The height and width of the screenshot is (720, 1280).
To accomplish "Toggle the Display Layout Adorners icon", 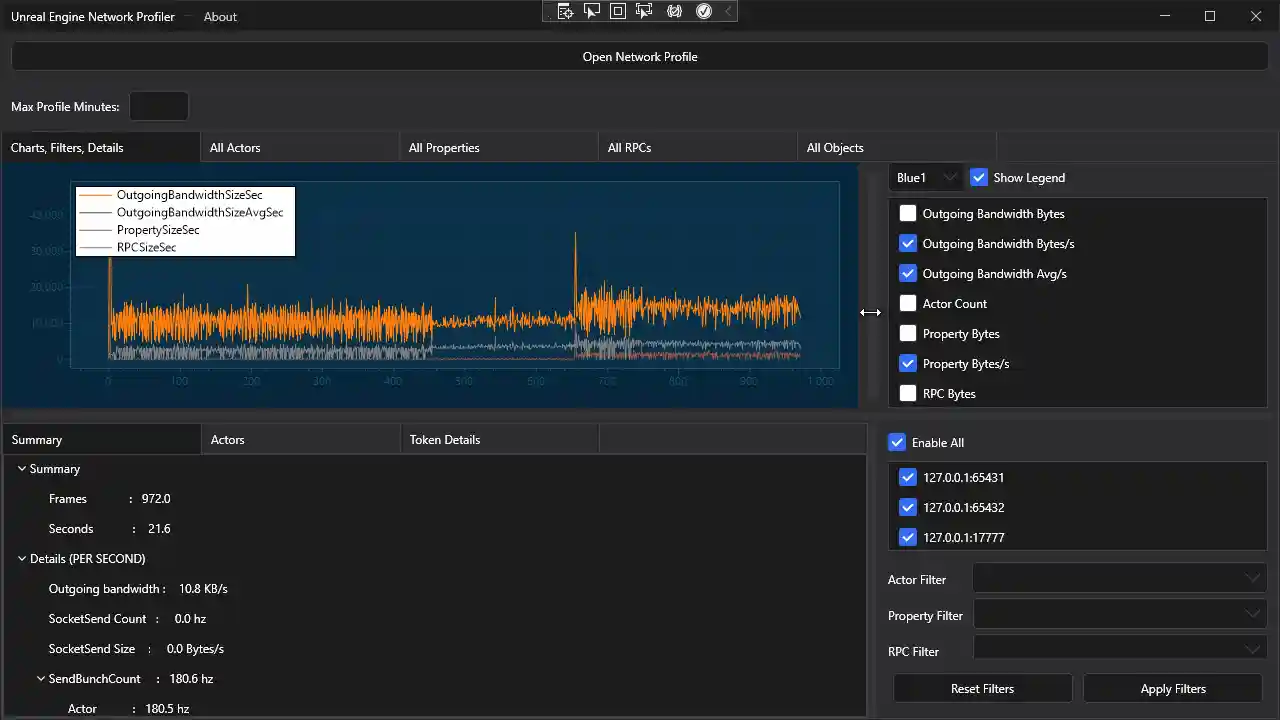I will point(618,11).
